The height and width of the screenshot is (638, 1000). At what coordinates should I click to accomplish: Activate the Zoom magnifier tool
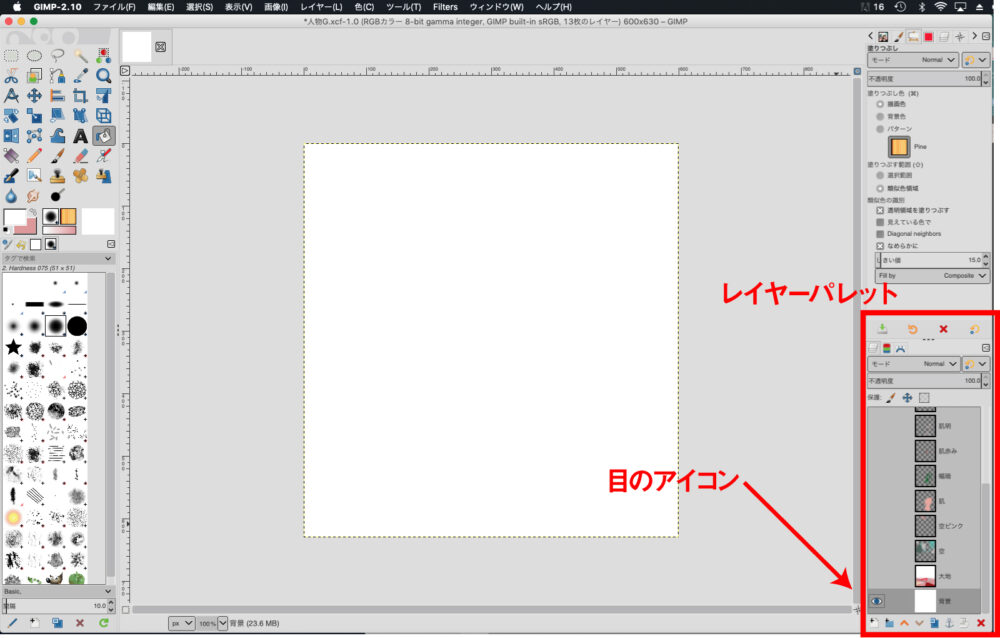[103, 75]
